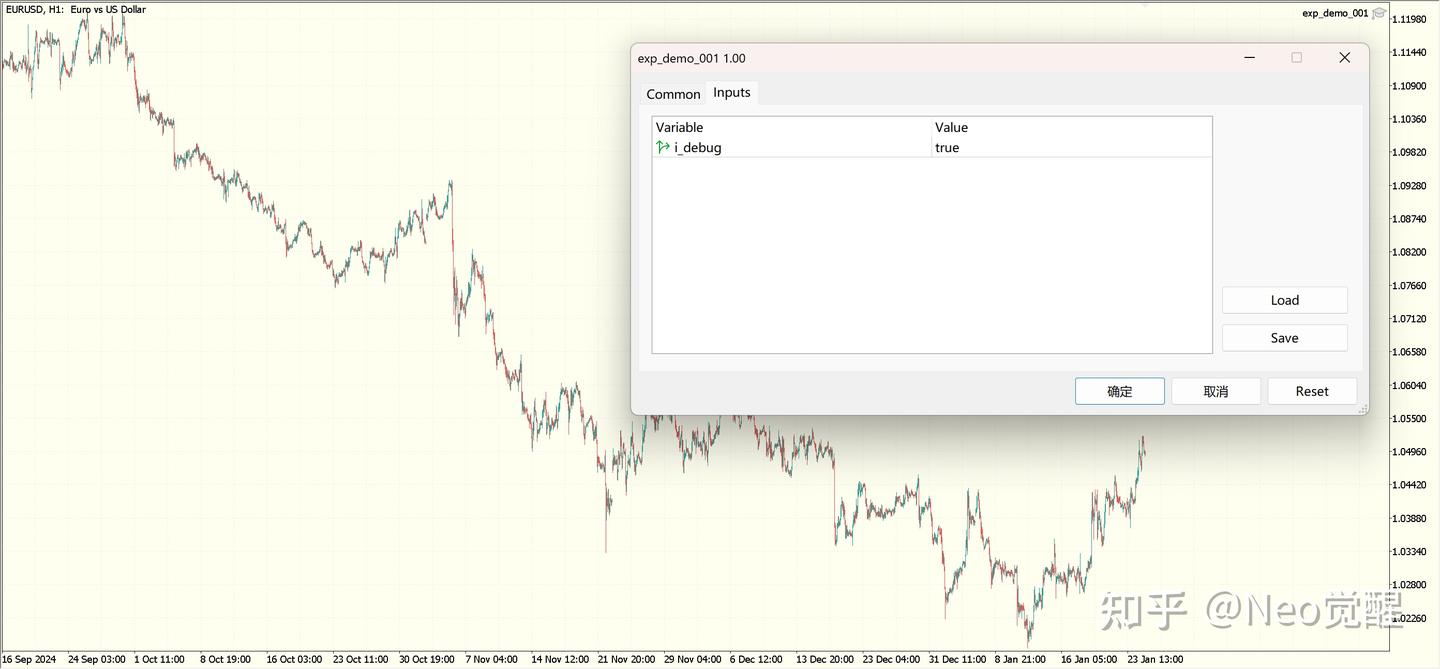This screenshot has width=1440, height=669.
Task: Click the EURUSD, H1 chart title text
Action: (x=75, y=9)
